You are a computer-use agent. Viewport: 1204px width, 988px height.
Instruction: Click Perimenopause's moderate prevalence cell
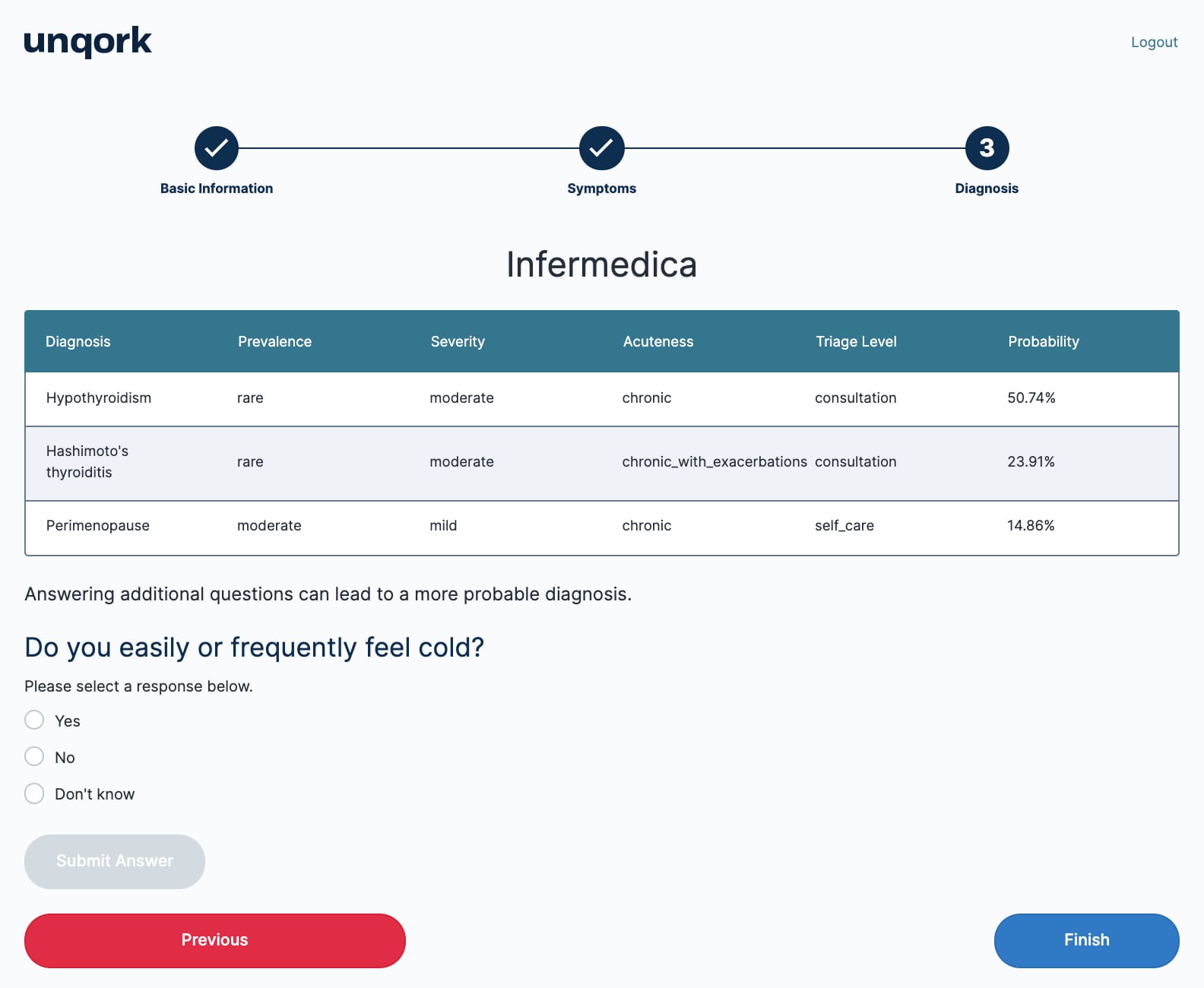(269, 526)
